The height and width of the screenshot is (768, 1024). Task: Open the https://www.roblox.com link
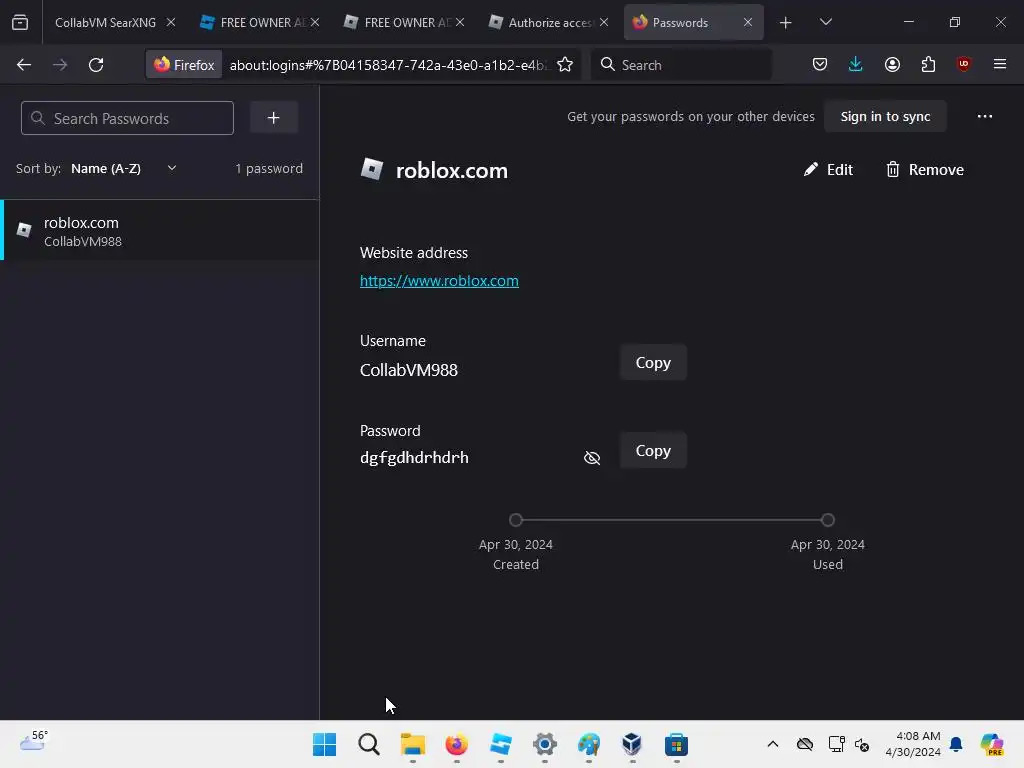[439, 281]
